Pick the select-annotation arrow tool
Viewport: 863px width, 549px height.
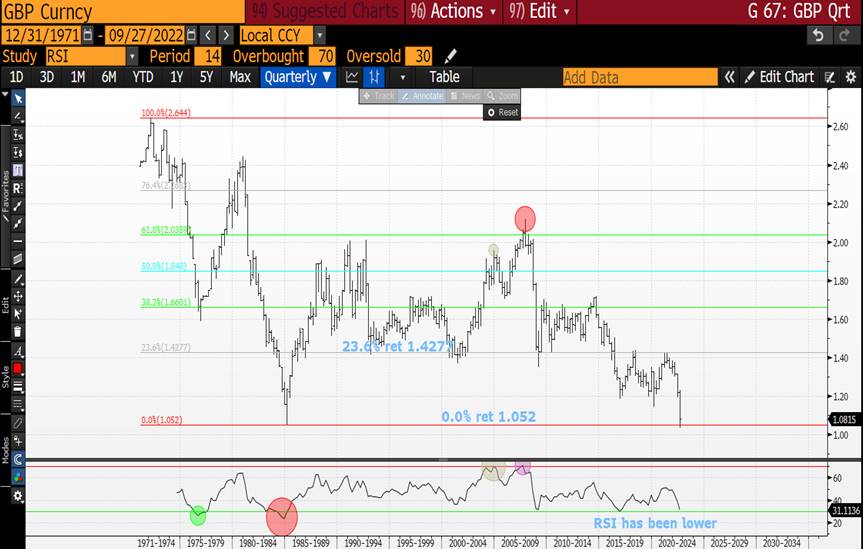(x=18, y=314)
